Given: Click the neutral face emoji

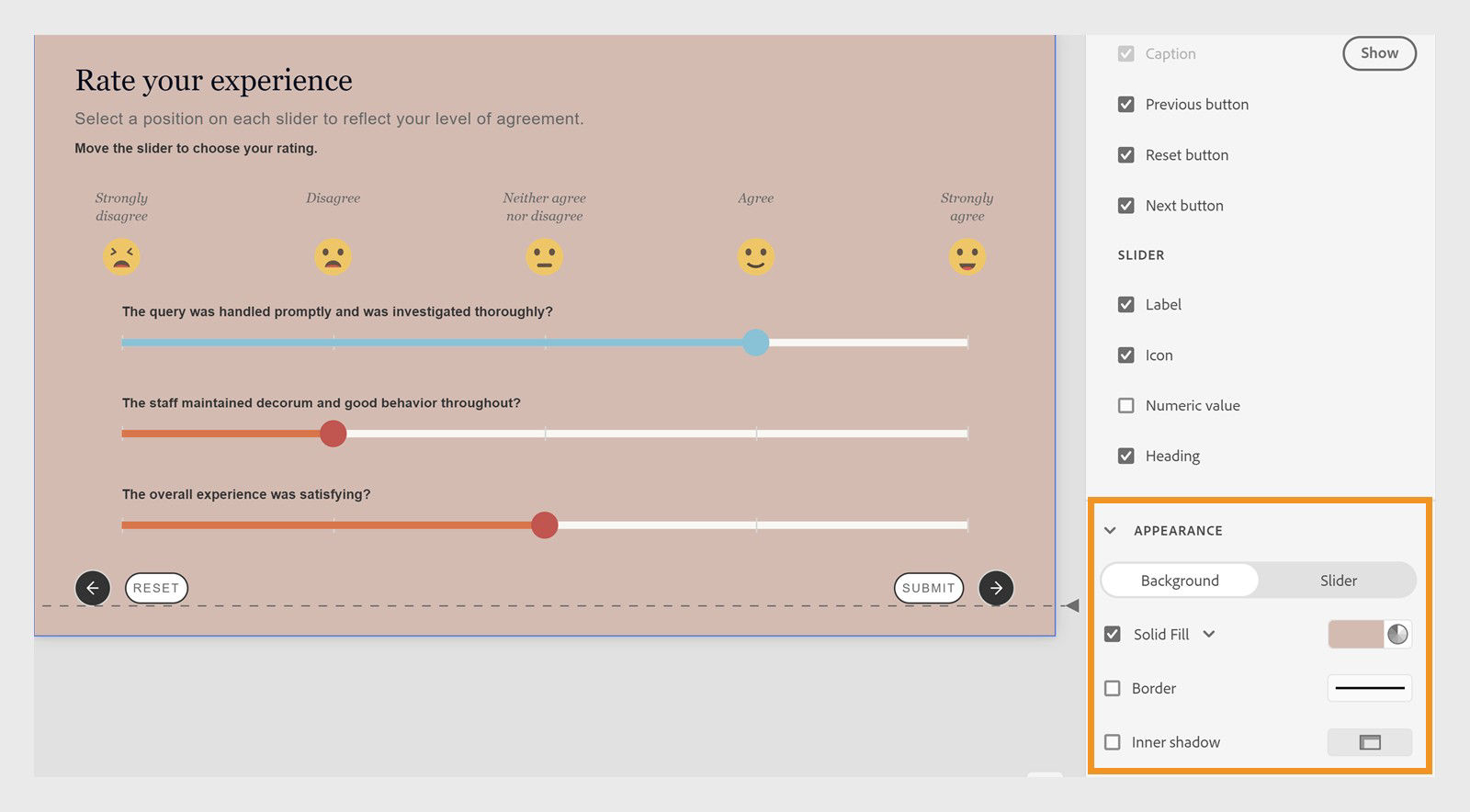Looking at the screenshot, I should [x=544, y=256].
